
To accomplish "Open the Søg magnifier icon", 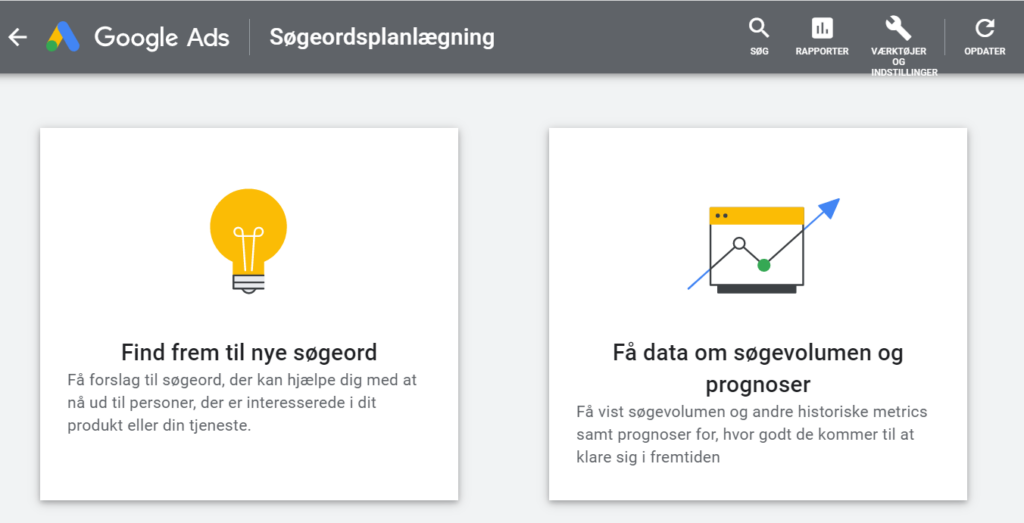I will click(x=759, y=28).
